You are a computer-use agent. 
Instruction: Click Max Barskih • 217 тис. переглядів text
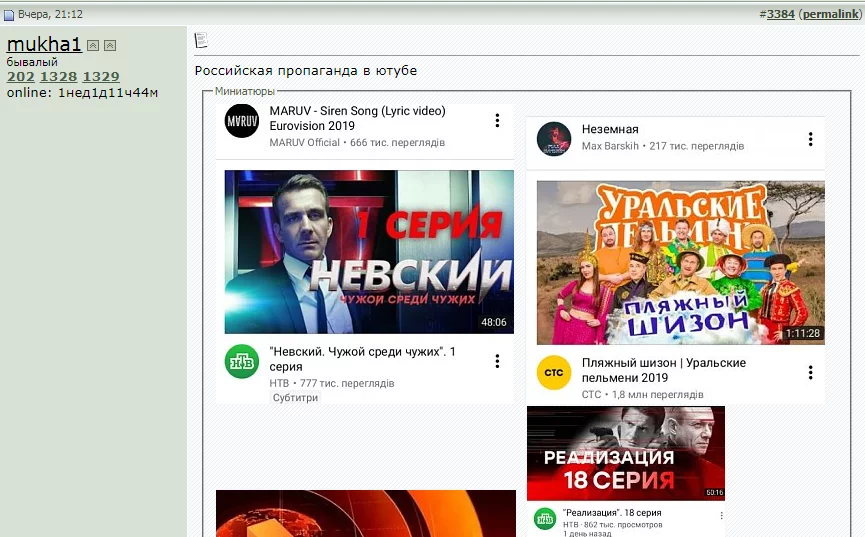(x=663, y=146)
